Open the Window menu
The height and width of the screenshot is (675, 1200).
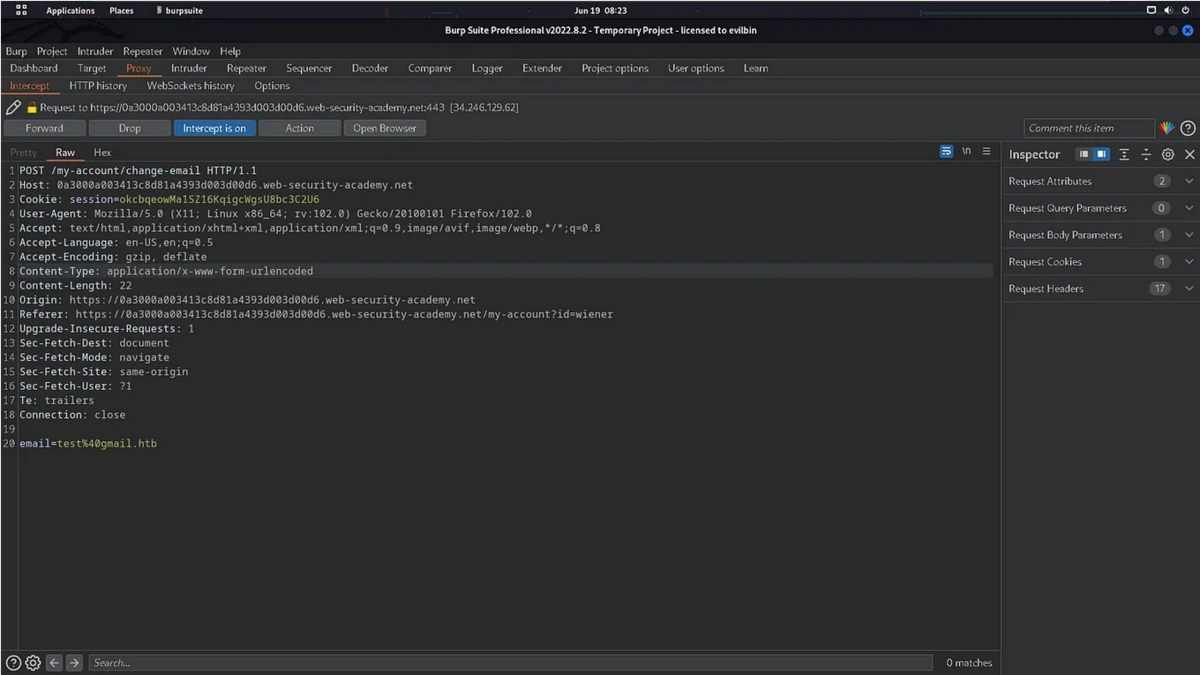191,51
